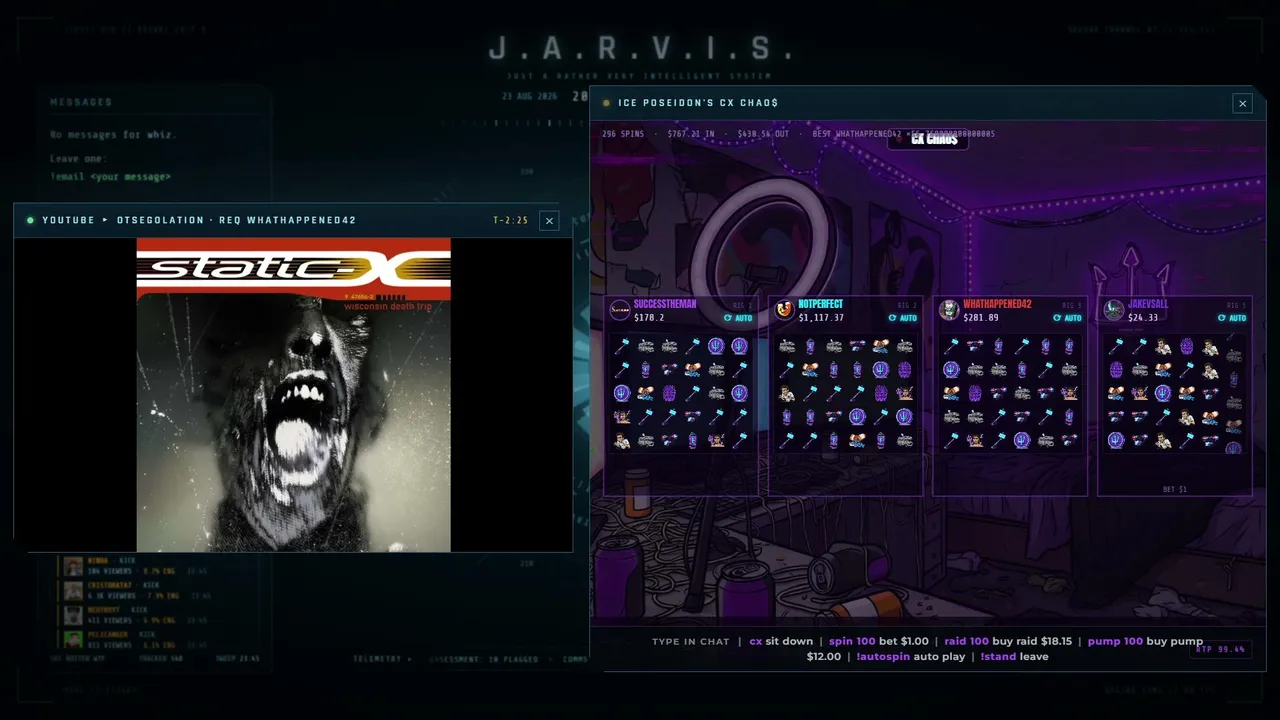Click the J.A.R.V.I.S. title
The width and height of the screenshot is (1280, 720).
[641, 48]
